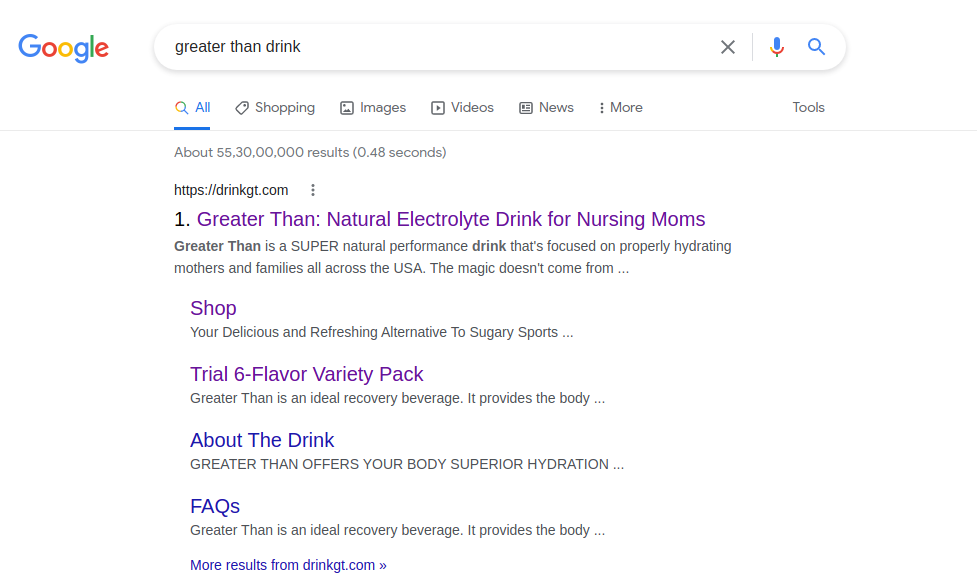Switch to the Videos tab
Image resolution: width=977 pixels, height=585 pixels.
(x=462, y=108)
